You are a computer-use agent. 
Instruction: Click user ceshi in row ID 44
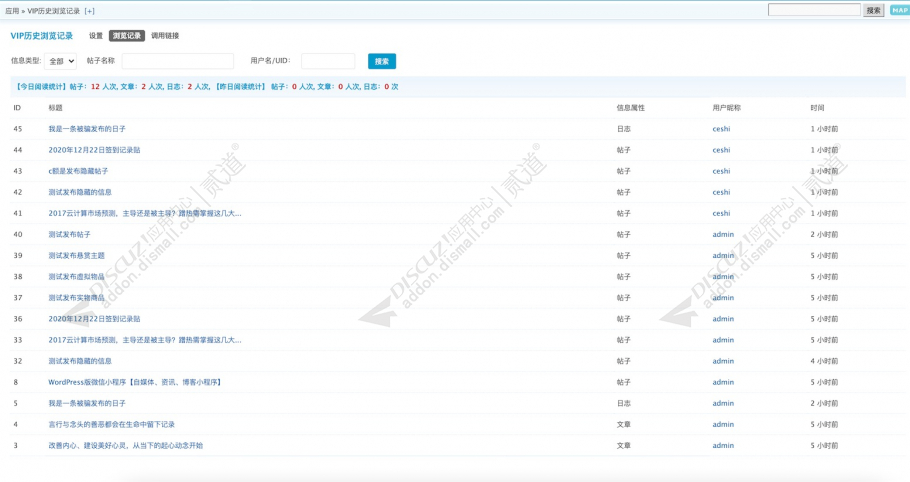(721, 150)
